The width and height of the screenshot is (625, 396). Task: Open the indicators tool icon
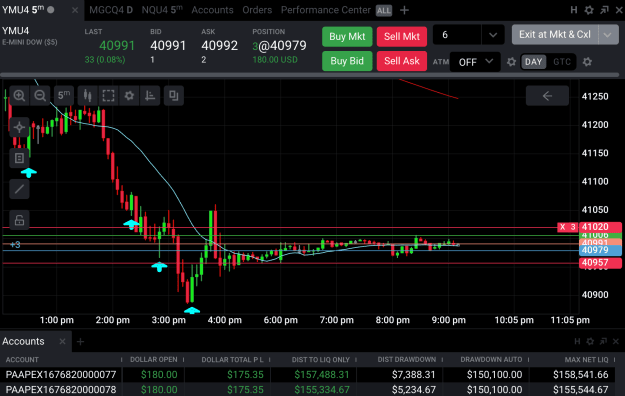[150, 96]
